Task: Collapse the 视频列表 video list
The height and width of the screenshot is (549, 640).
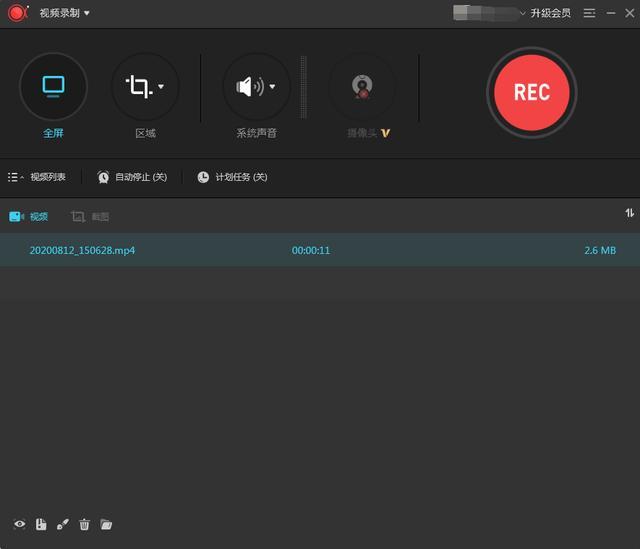Action: point(37,177)
